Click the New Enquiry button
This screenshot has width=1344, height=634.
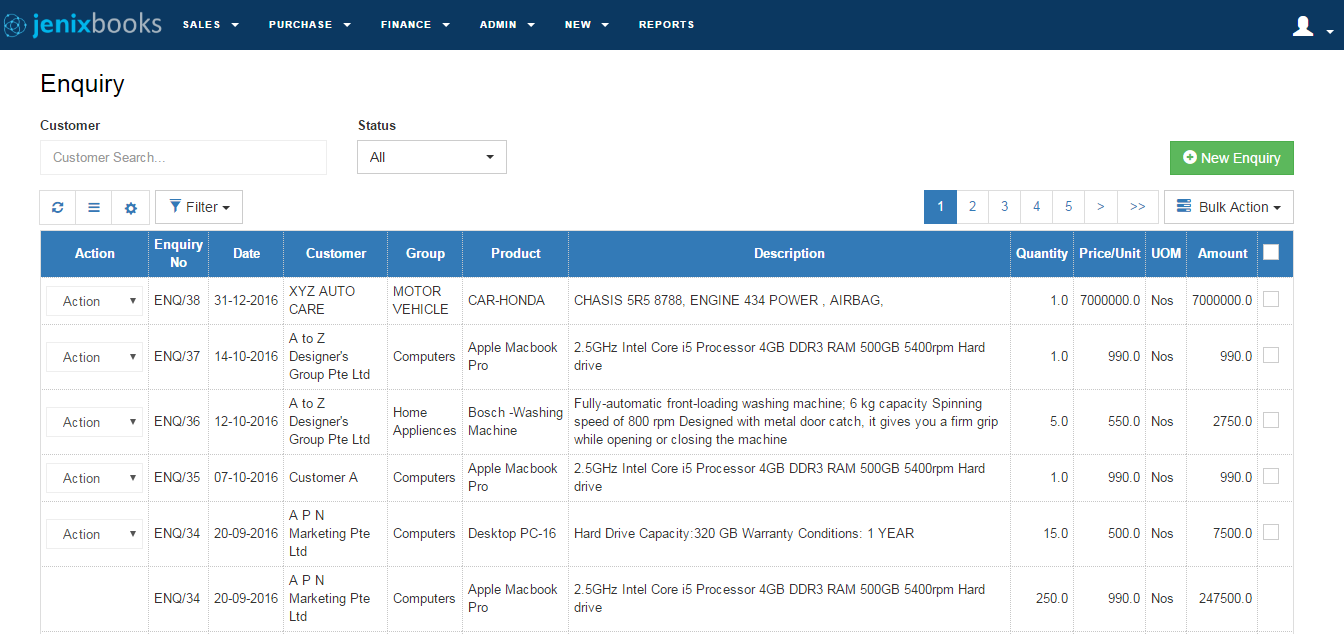point(1232,158)
